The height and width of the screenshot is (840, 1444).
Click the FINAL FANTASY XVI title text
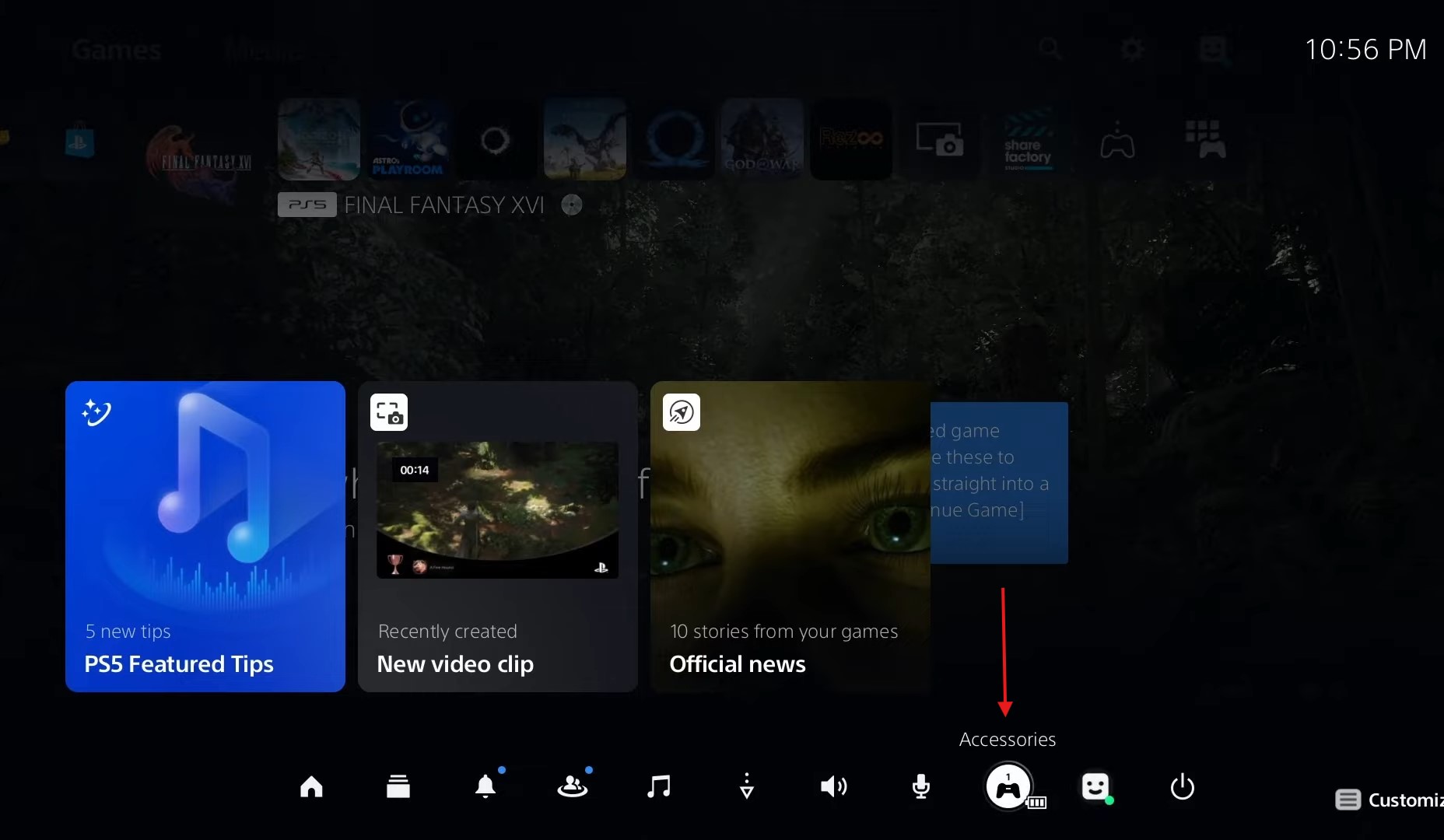[x=444, y=205]
